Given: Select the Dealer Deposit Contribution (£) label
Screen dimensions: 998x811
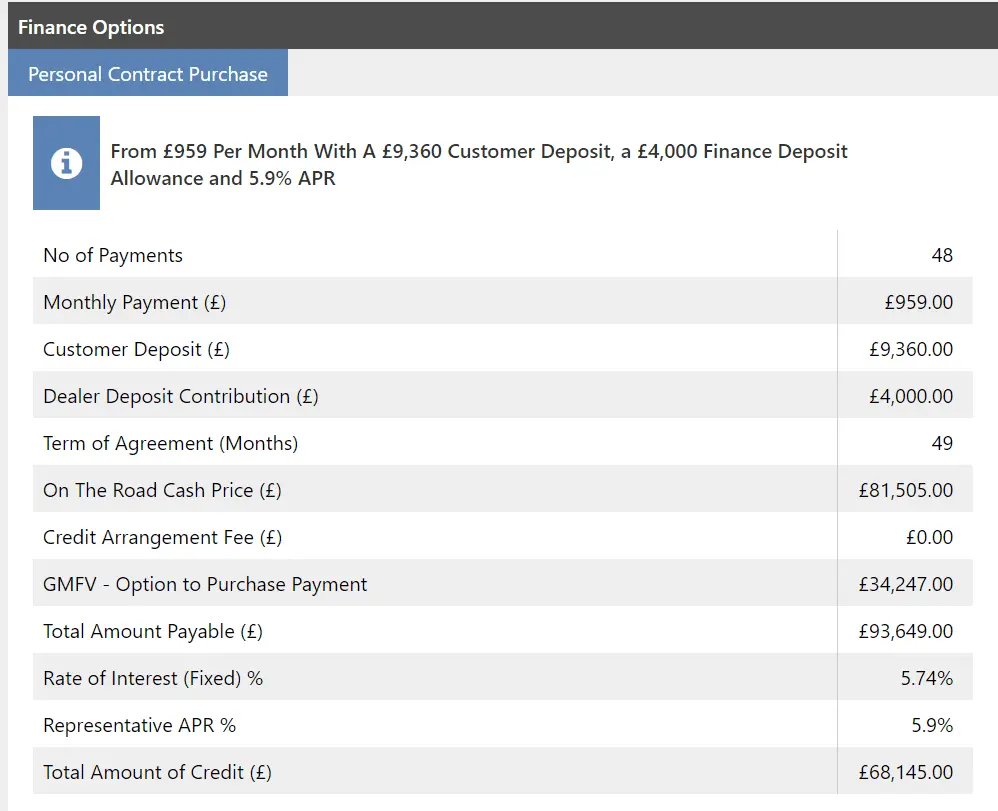Looking at the screenshot, I should point(180,396).
